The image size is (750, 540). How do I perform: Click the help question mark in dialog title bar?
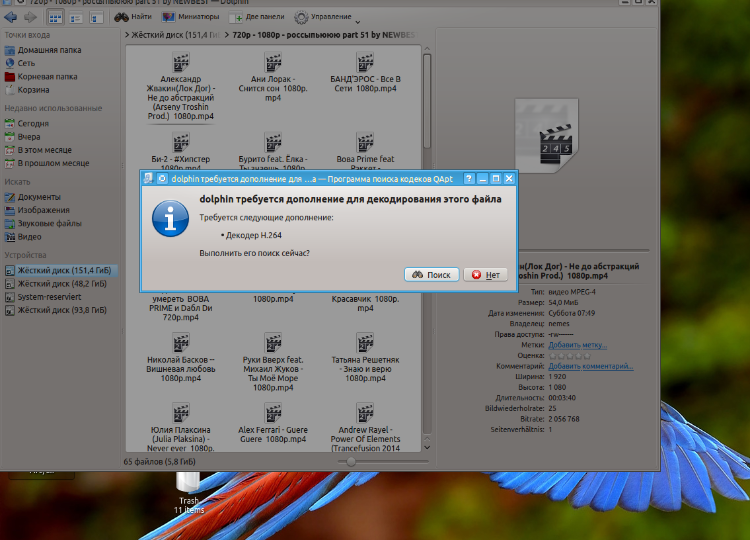tap(468, 179)
